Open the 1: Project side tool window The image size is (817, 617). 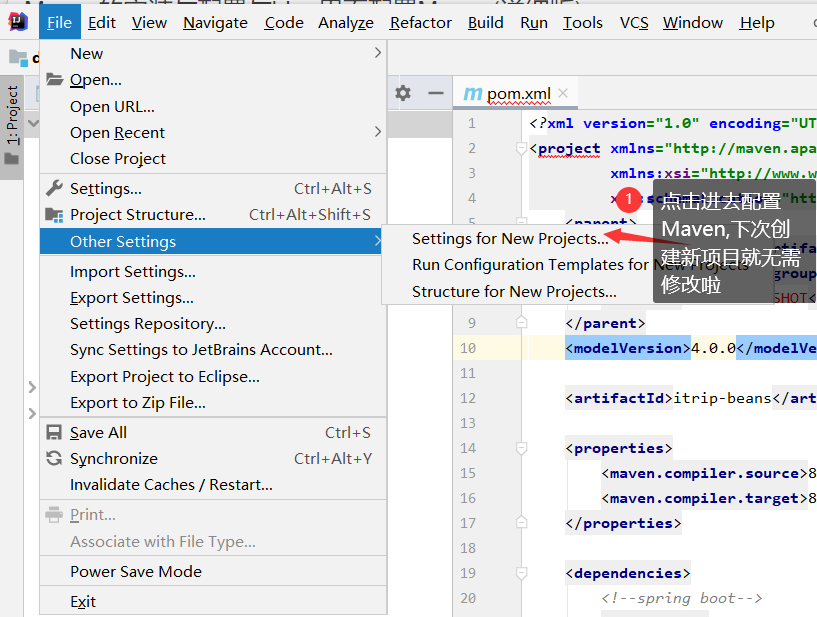coord(12,115)
